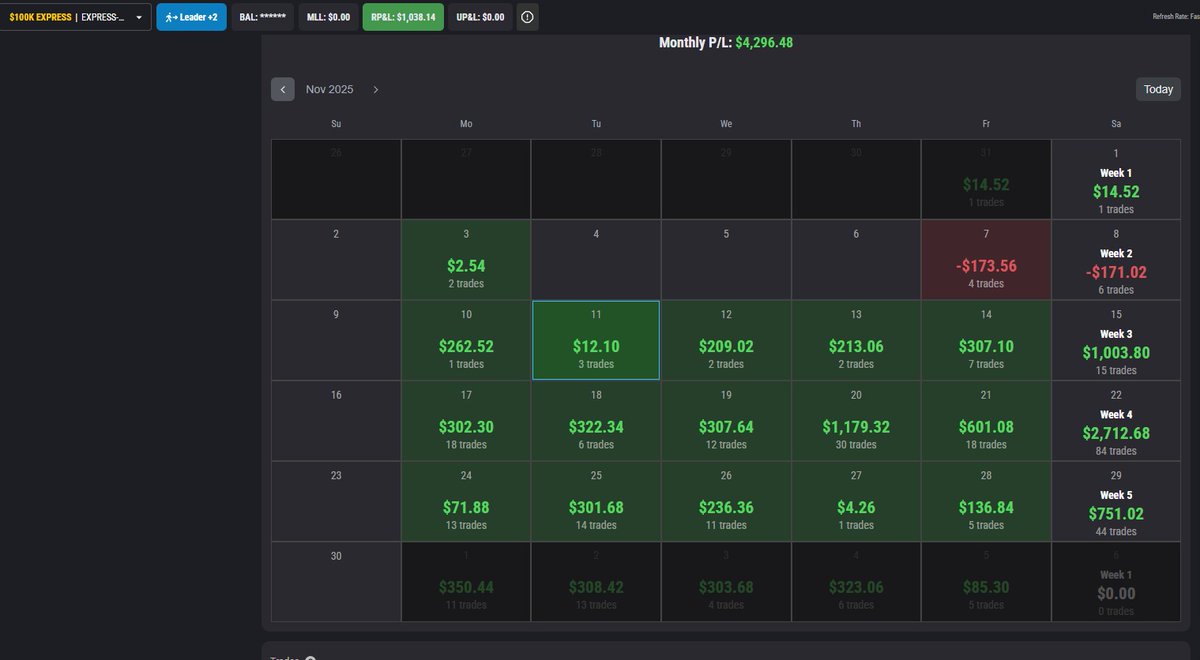
Task: Go to previous month with left arrow
Action: pos(283,89)
